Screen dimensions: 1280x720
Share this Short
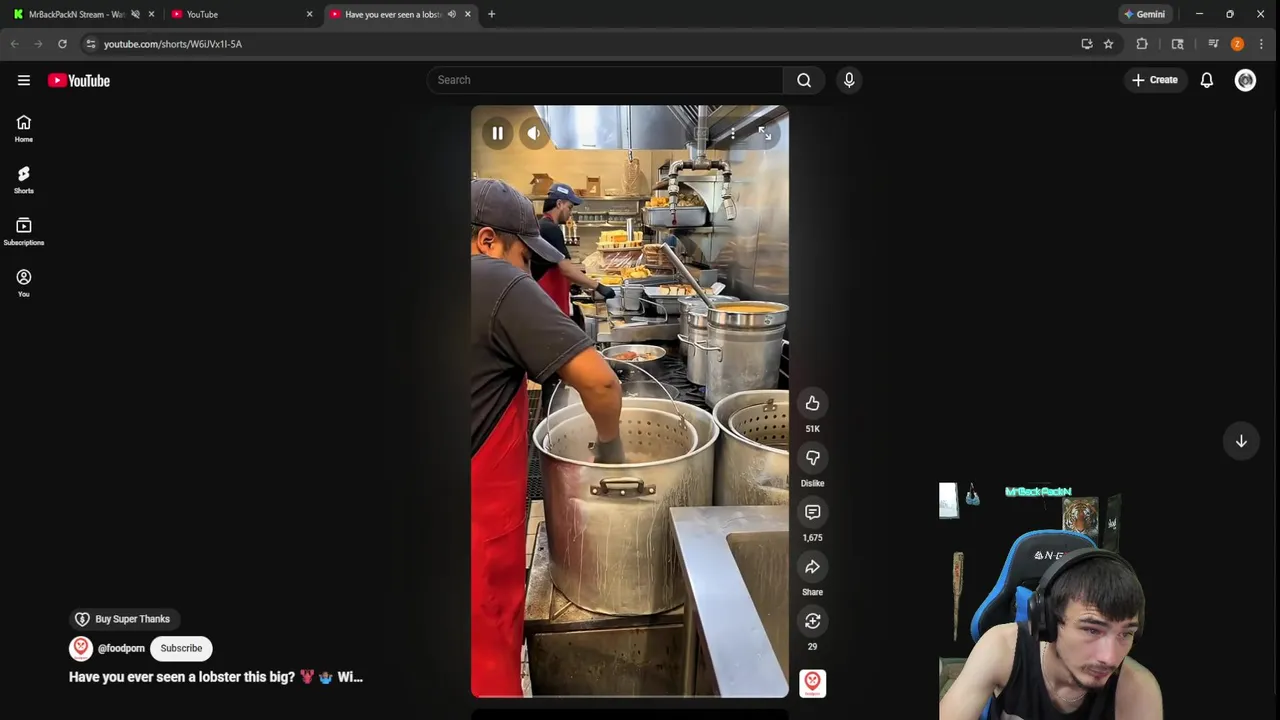tap(812, 567)
